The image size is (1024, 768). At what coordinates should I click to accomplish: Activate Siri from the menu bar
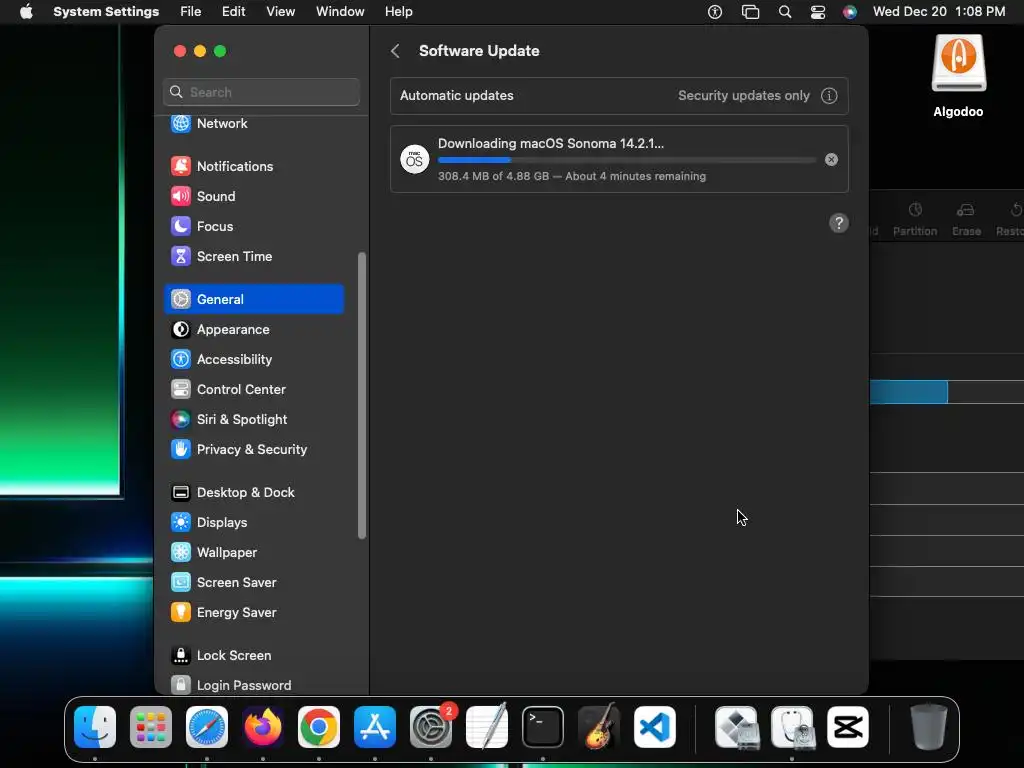click(x=850, y=12)
